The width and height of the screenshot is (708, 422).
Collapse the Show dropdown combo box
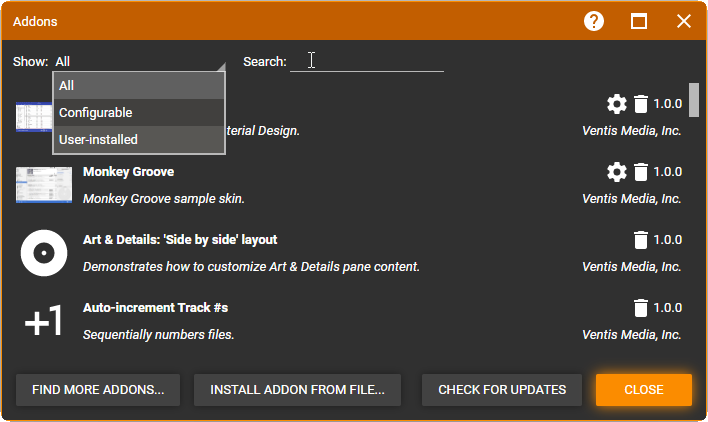[139, 62]
